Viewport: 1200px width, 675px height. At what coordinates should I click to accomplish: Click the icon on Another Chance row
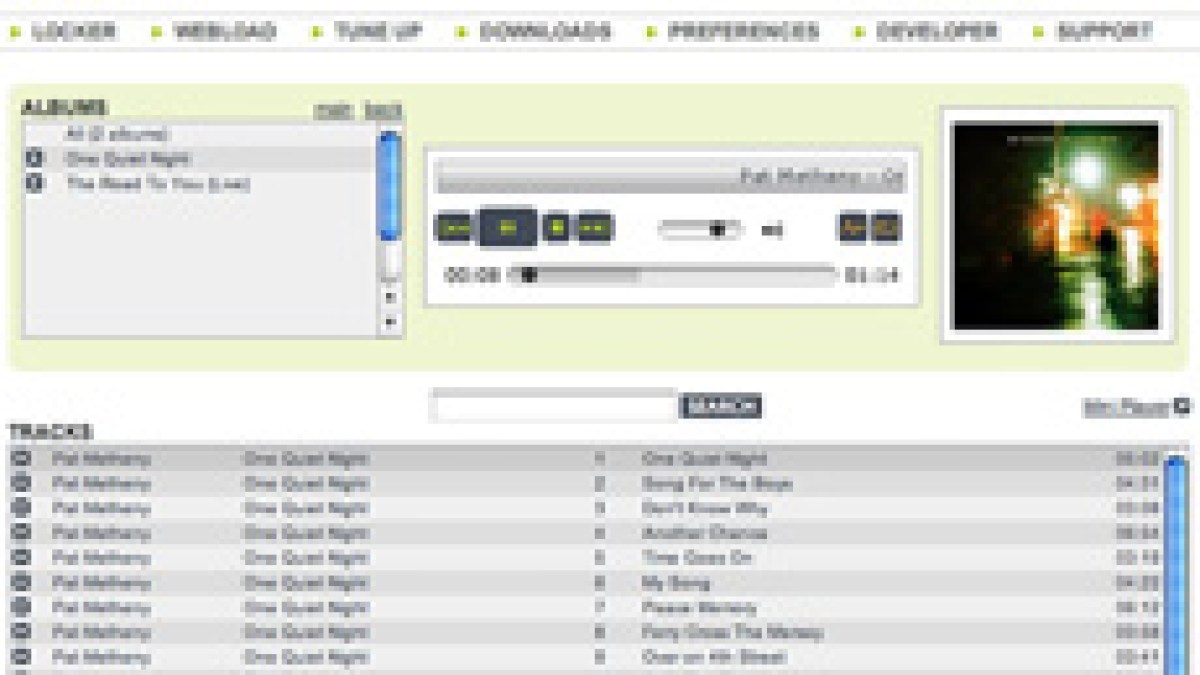point(20,533)
